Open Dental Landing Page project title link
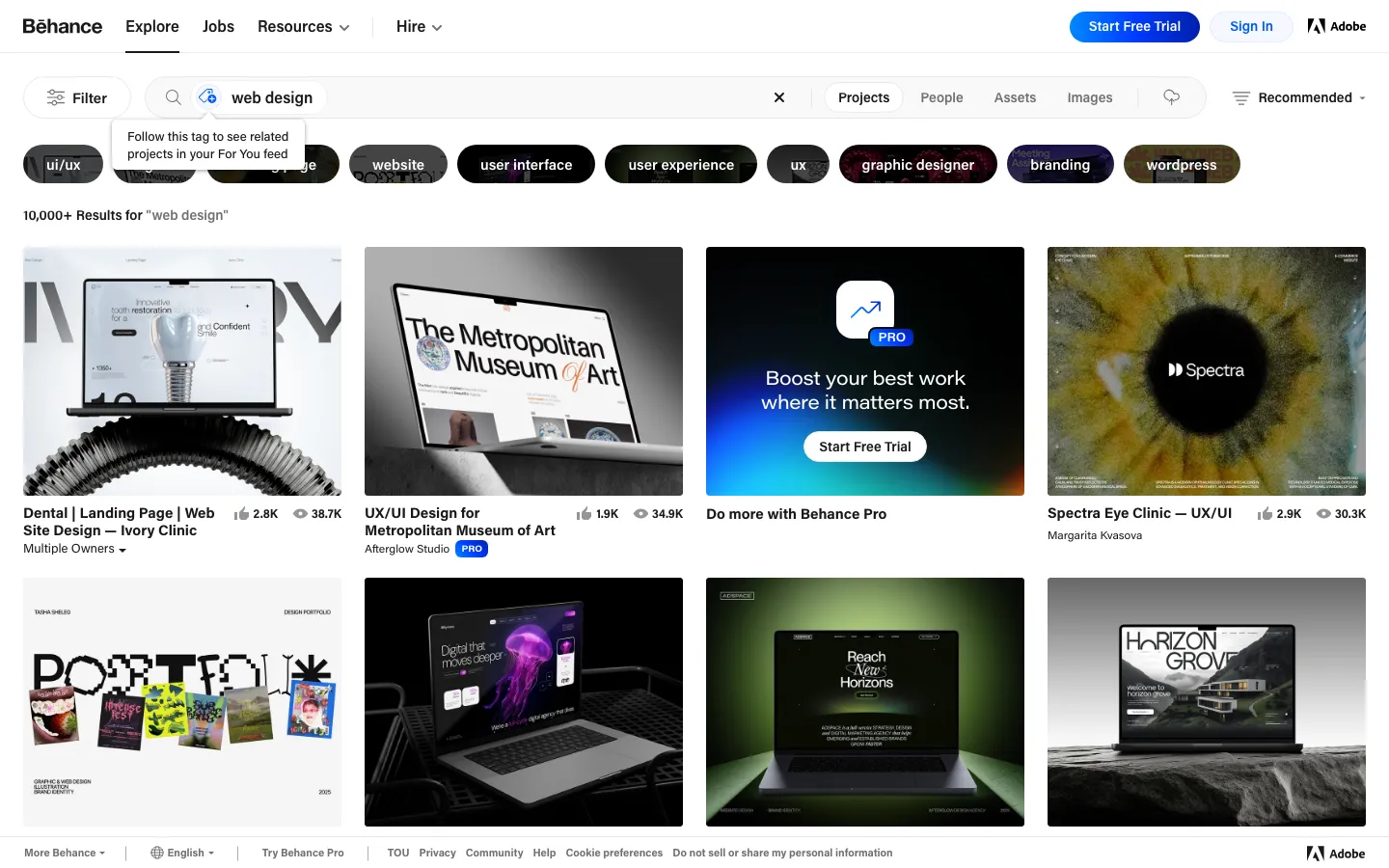 [x=120, y=522]
